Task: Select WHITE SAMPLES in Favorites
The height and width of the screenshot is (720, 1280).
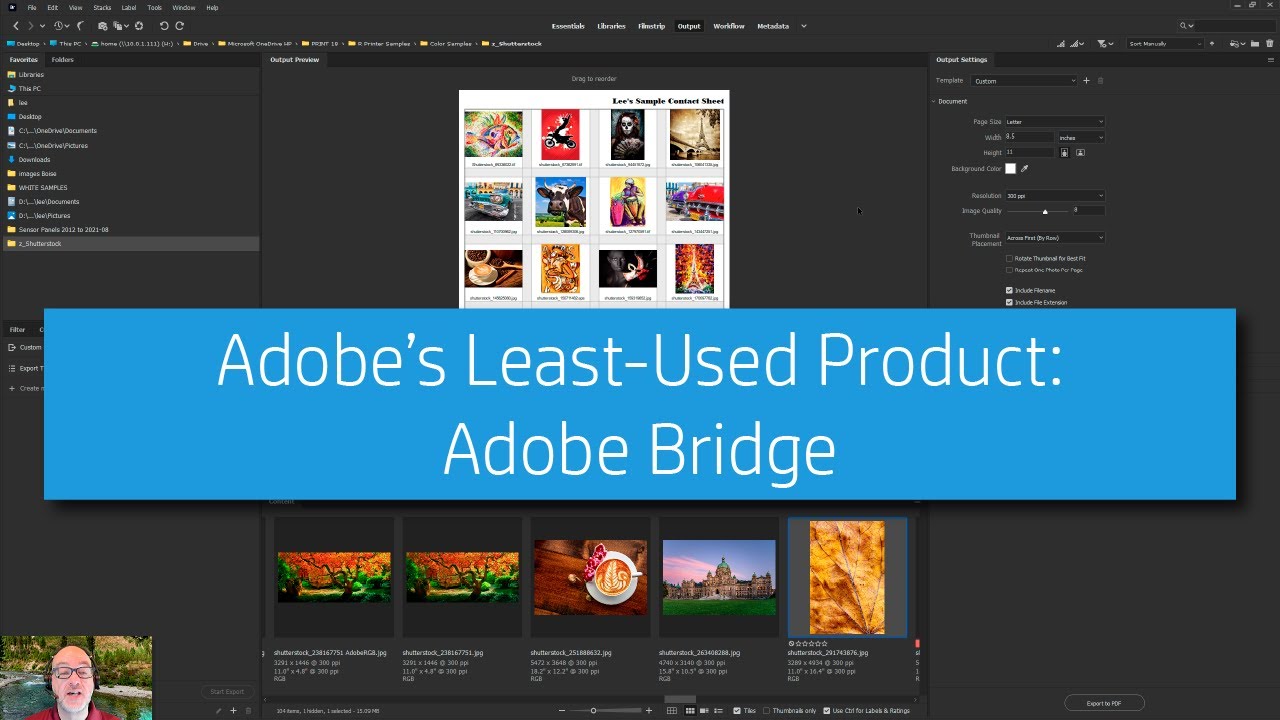Action: point(43,187)
